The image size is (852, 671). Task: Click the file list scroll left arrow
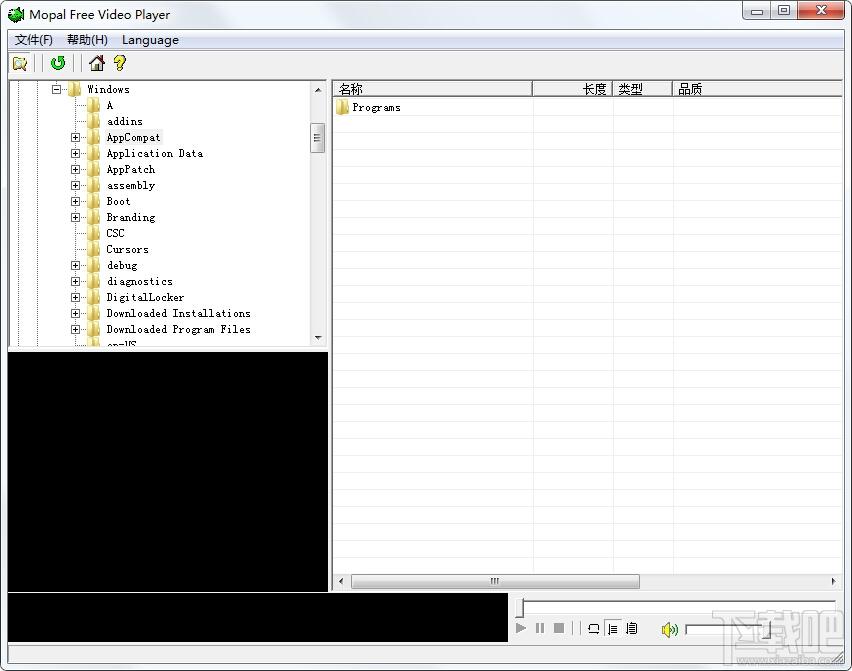point(341,581)
